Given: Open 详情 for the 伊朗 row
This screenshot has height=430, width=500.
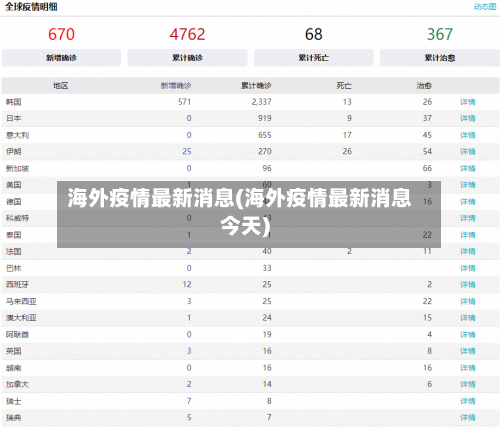Looking at the screenshot, I should coord(468,152).
